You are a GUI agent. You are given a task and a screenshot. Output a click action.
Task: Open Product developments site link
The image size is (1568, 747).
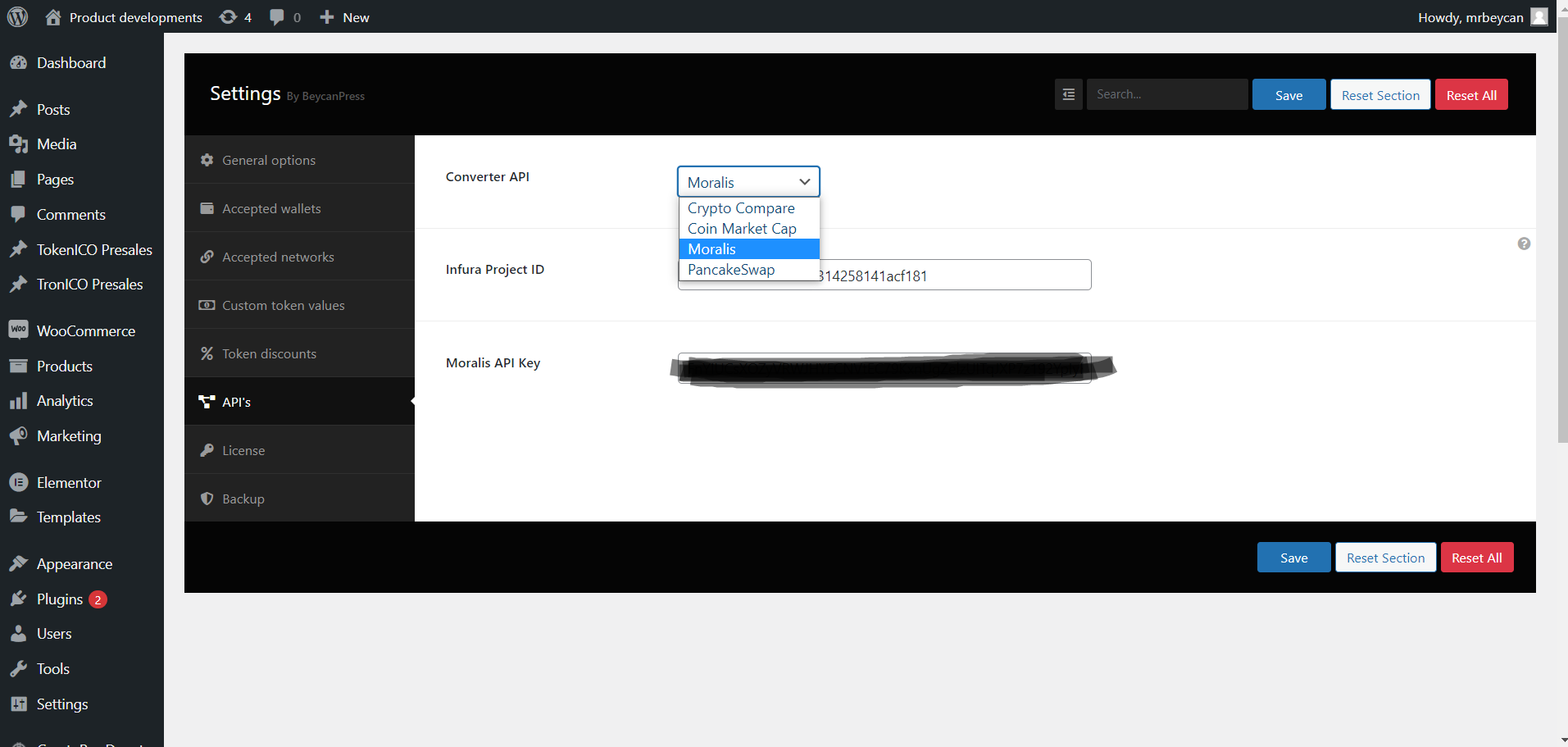tap(135, 17)
